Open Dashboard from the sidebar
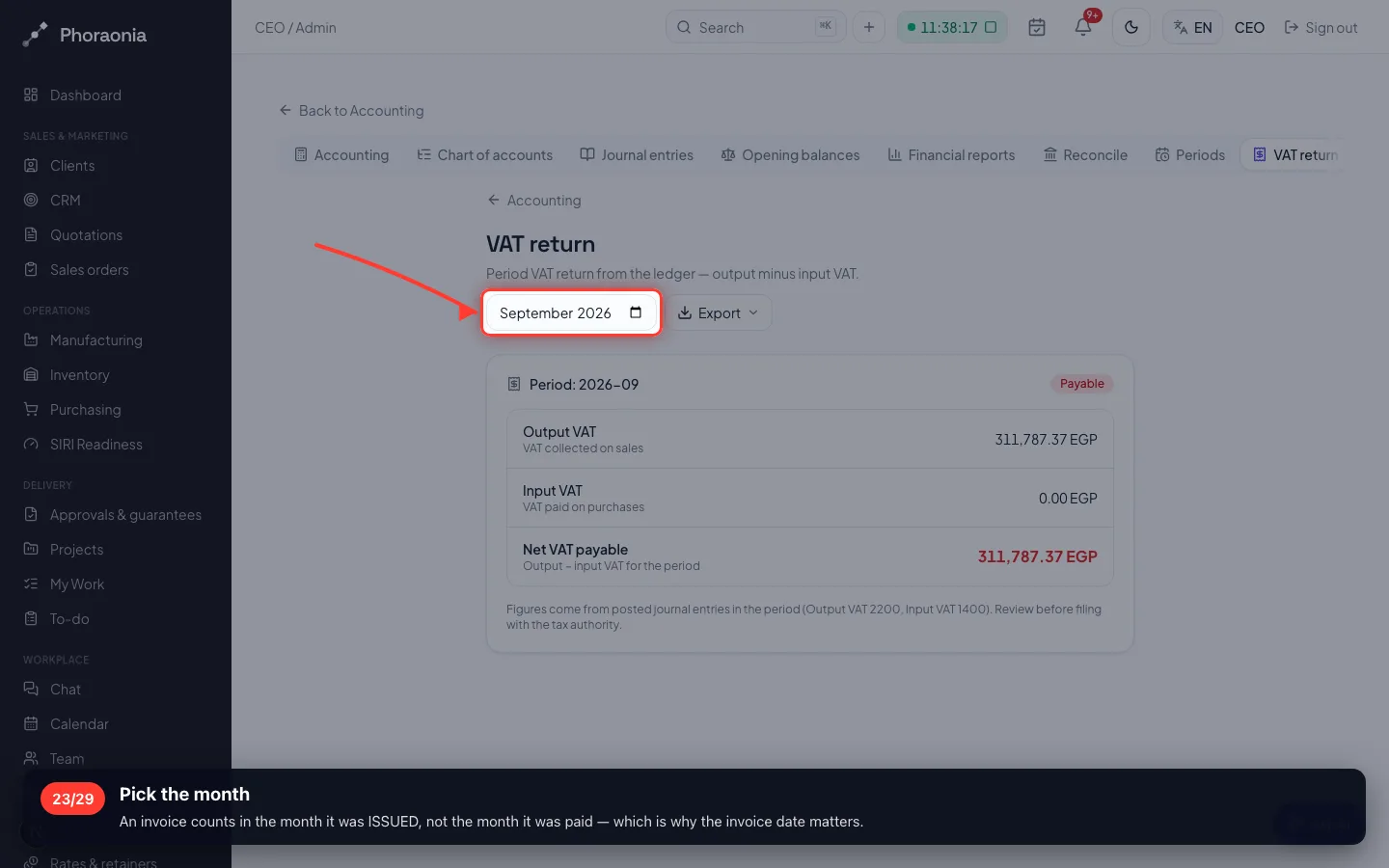The image size is (1389, 868). [x=85, y=95]
